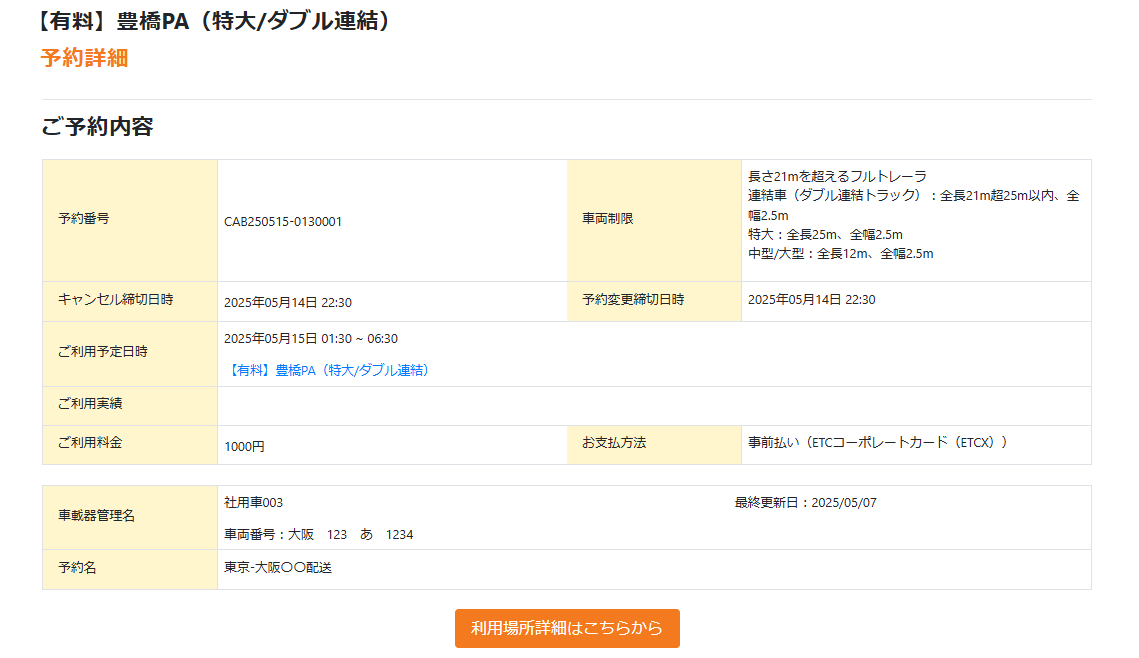This screenshot has height=658, width=1139.
Task: Select the reservation number CAB250515-0130001
Action: point(283,221)
